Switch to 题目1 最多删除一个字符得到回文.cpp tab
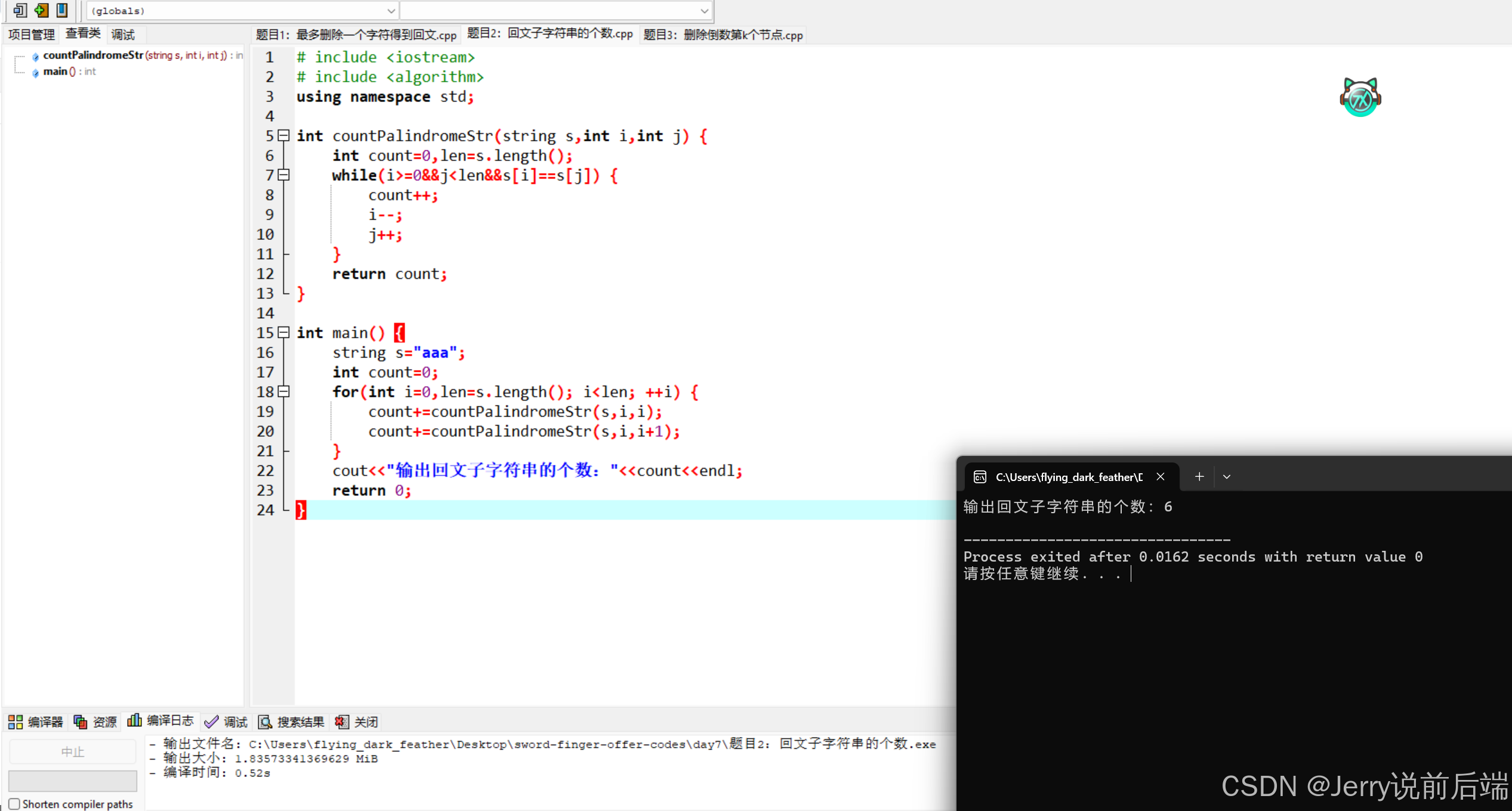This screenshot has height=811, width=1512. pyautogui.click(x=356, y=35)
